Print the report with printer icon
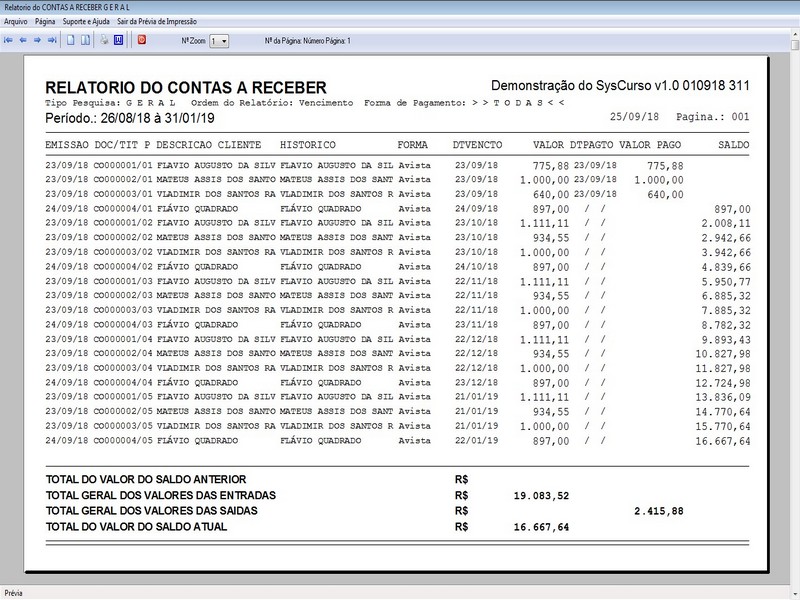Viewport: 800px width, 600px height. [104, 40]
